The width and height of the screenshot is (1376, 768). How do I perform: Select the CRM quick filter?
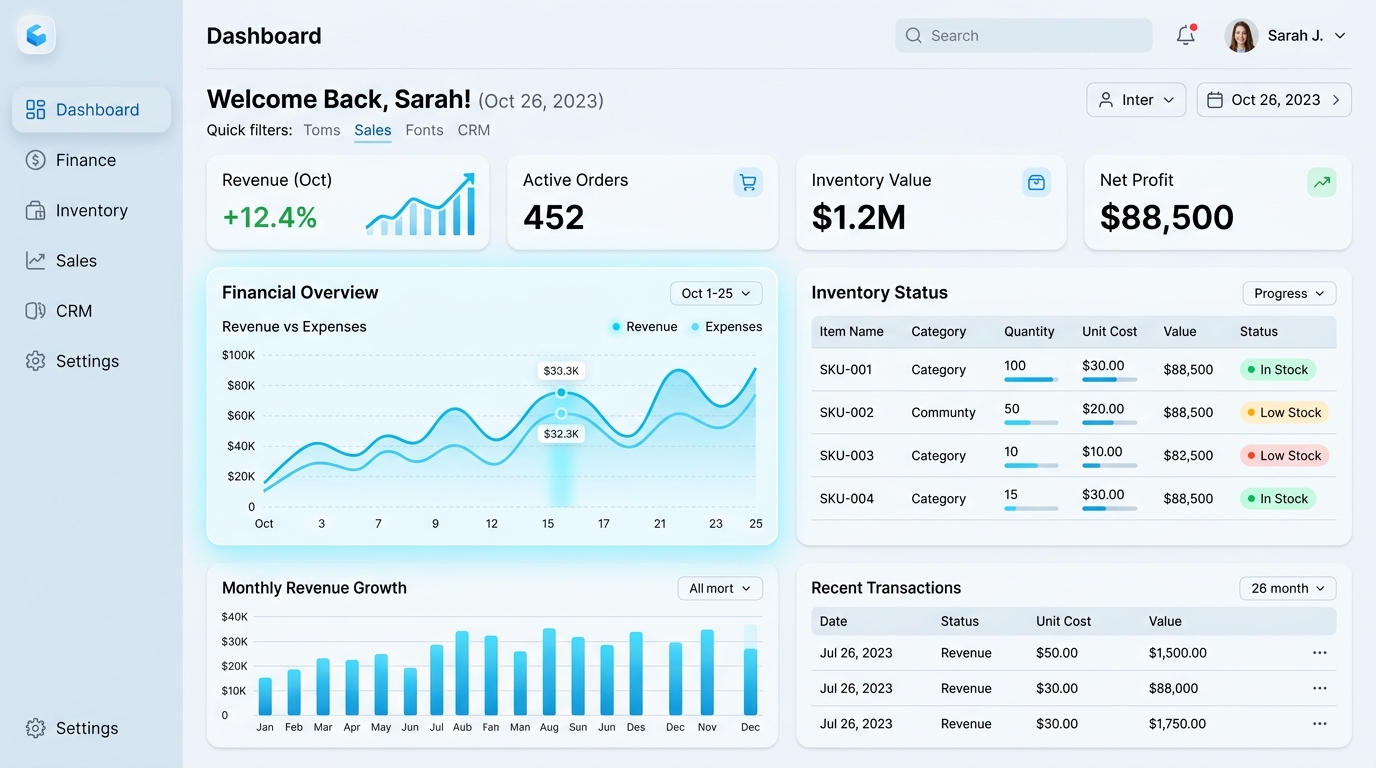pyautogui.click(x=474, y=130)
